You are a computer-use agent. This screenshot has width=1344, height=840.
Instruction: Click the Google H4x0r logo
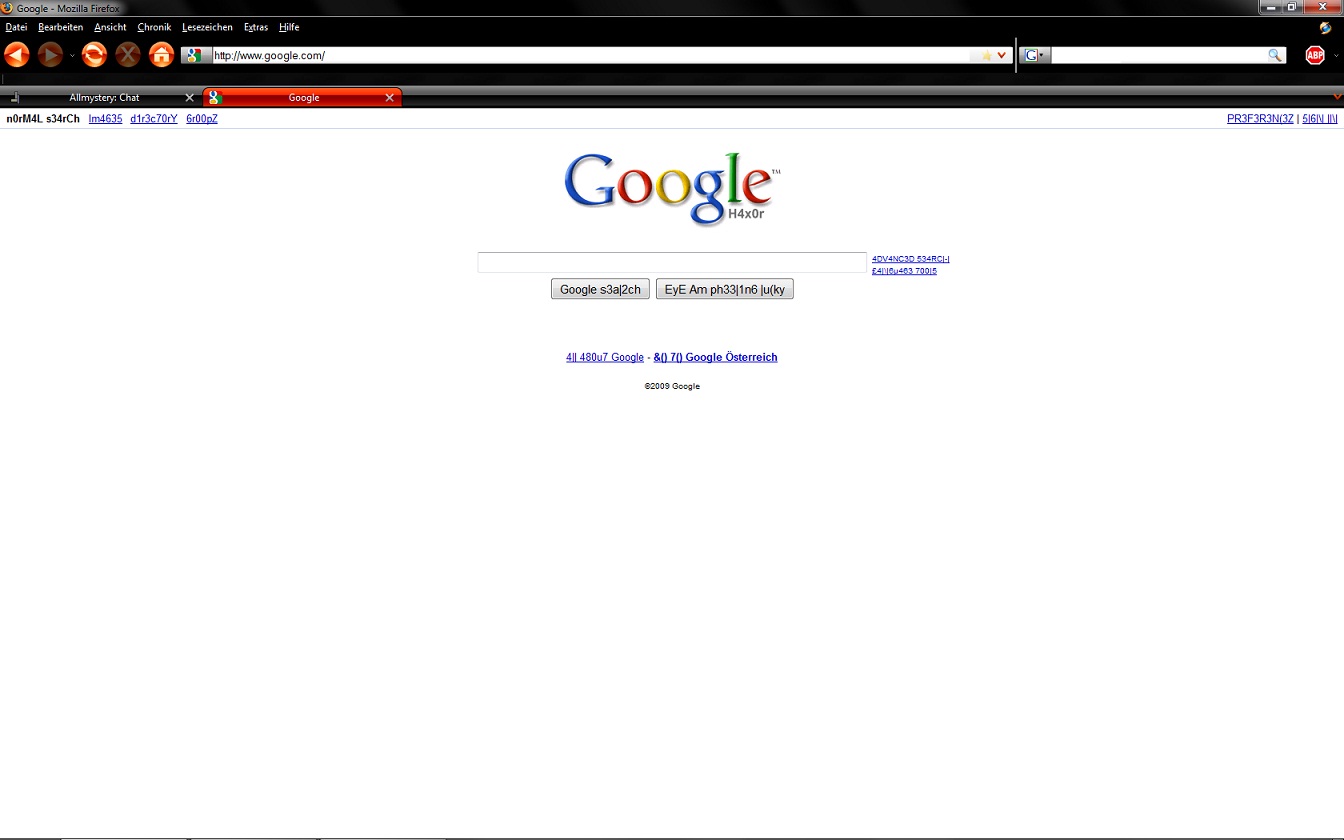[x=672, y=189]
